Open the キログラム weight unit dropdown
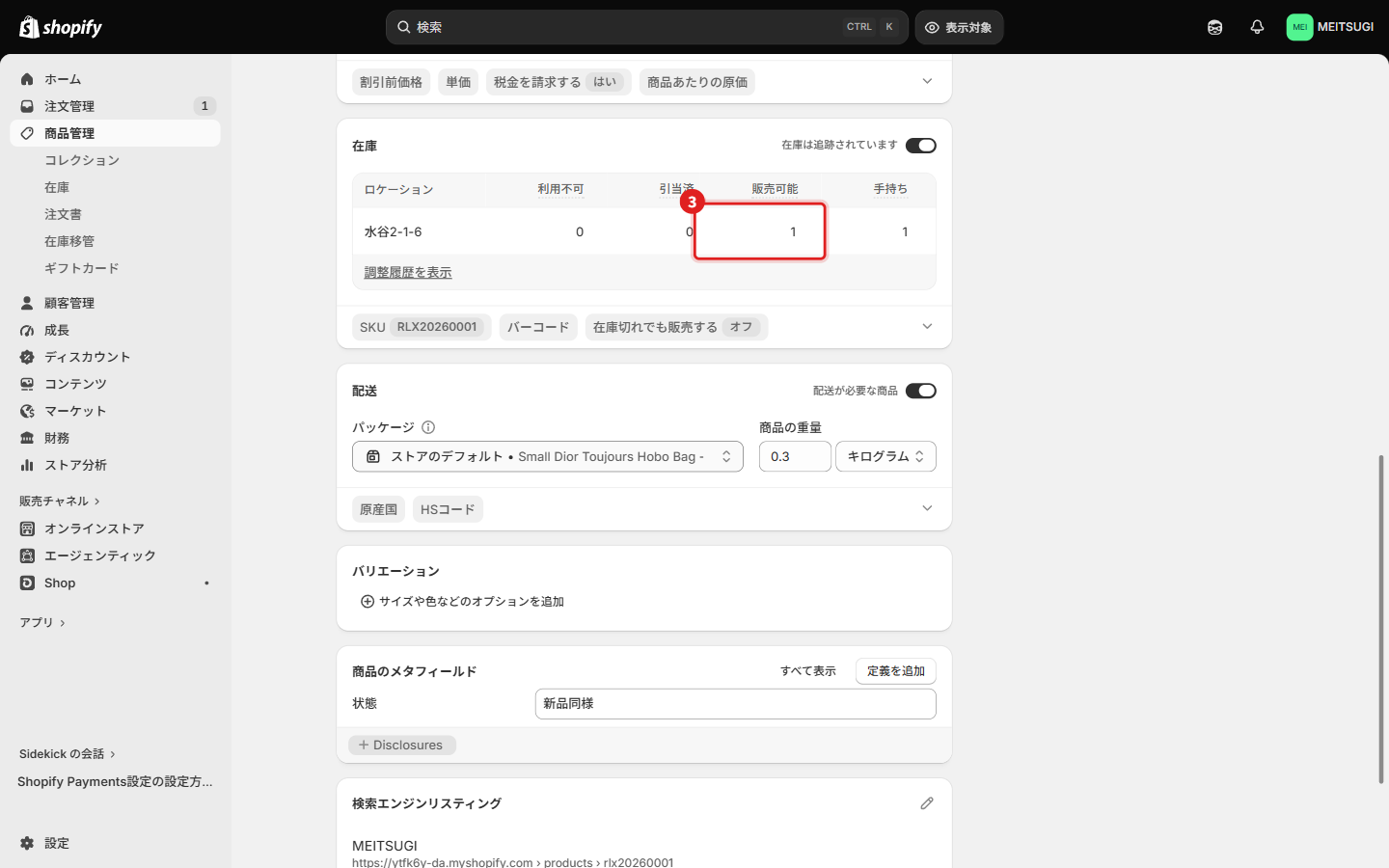 tap(885, 456)
